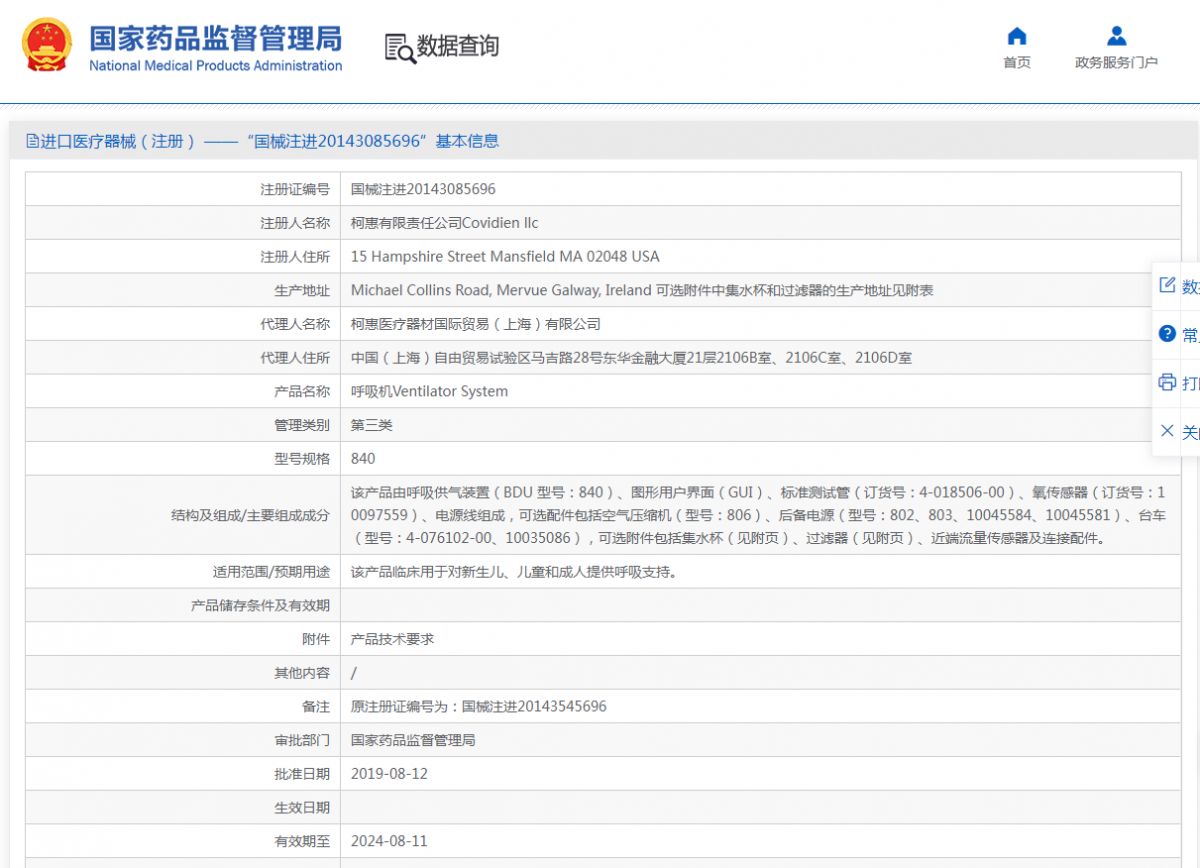
Task: Click 产品储存条件及有效期 label
Action: 260,606
